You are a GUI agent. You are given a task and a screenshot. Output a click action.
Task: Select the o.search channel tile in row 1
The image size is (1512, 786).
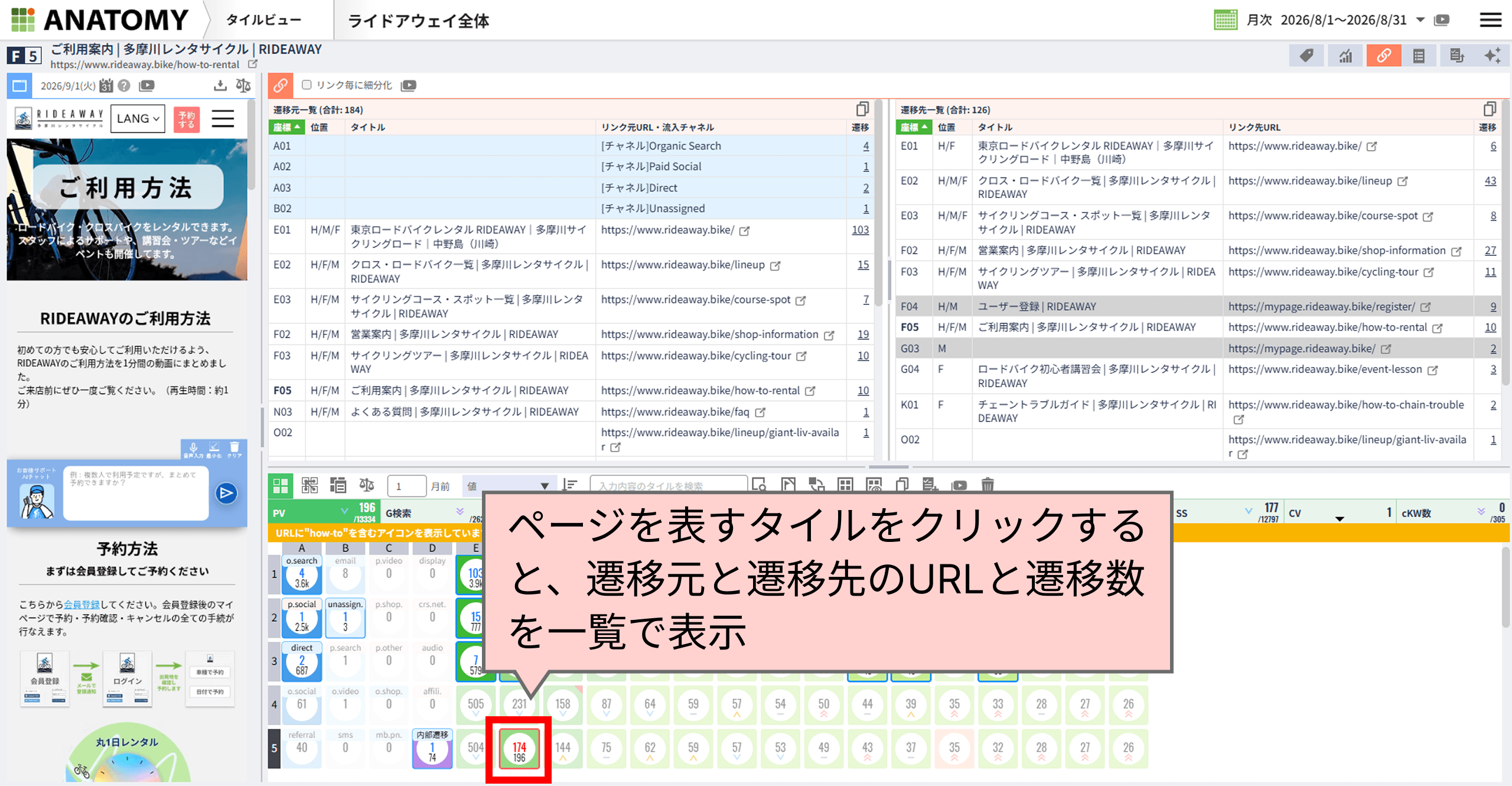pyautogui.click(x=302, y=574)
